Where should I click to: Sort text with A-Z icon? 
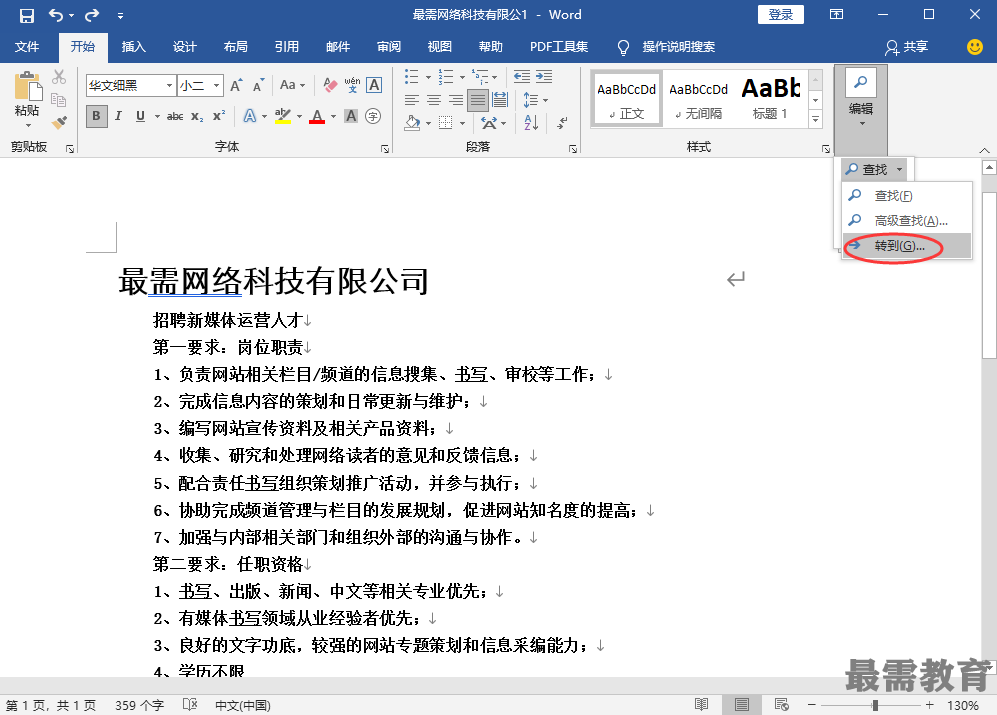point(532,122)
